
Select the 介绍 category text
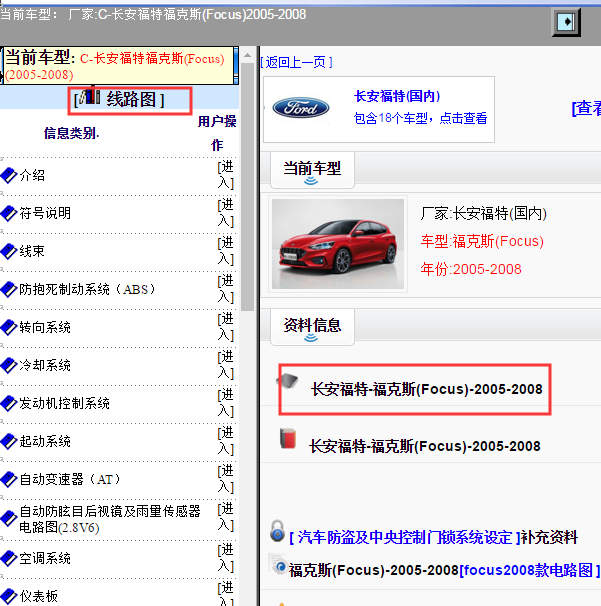tap(32, 176)
